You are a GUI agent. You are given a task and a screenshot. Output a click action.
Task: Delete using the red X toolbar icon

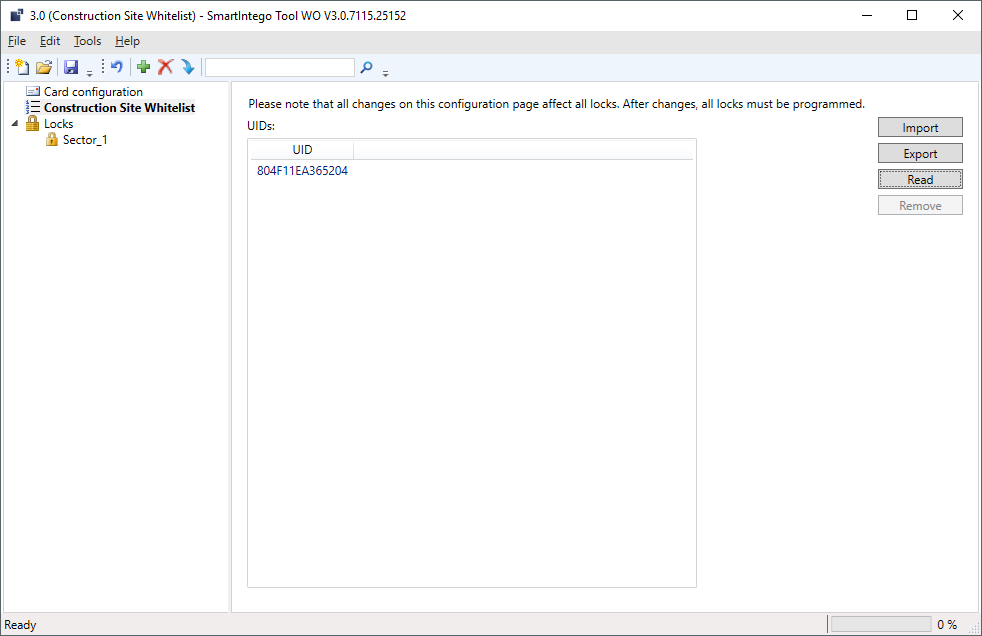166,67
